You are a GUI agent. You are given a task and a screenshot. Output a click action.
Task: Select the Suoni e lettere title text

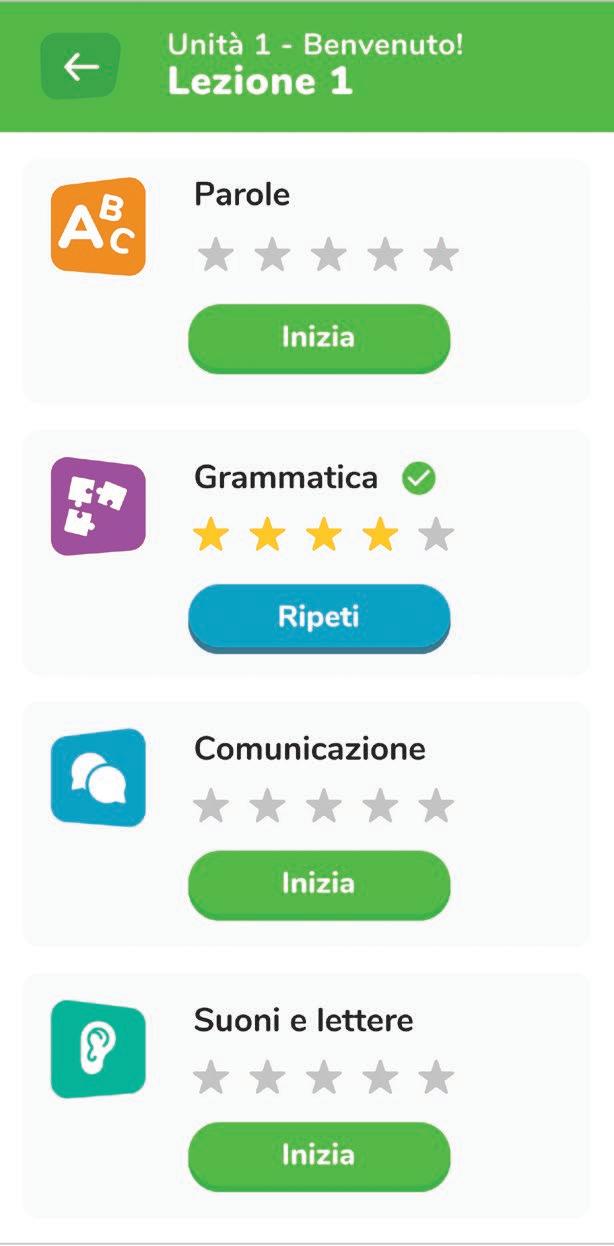303,1021
